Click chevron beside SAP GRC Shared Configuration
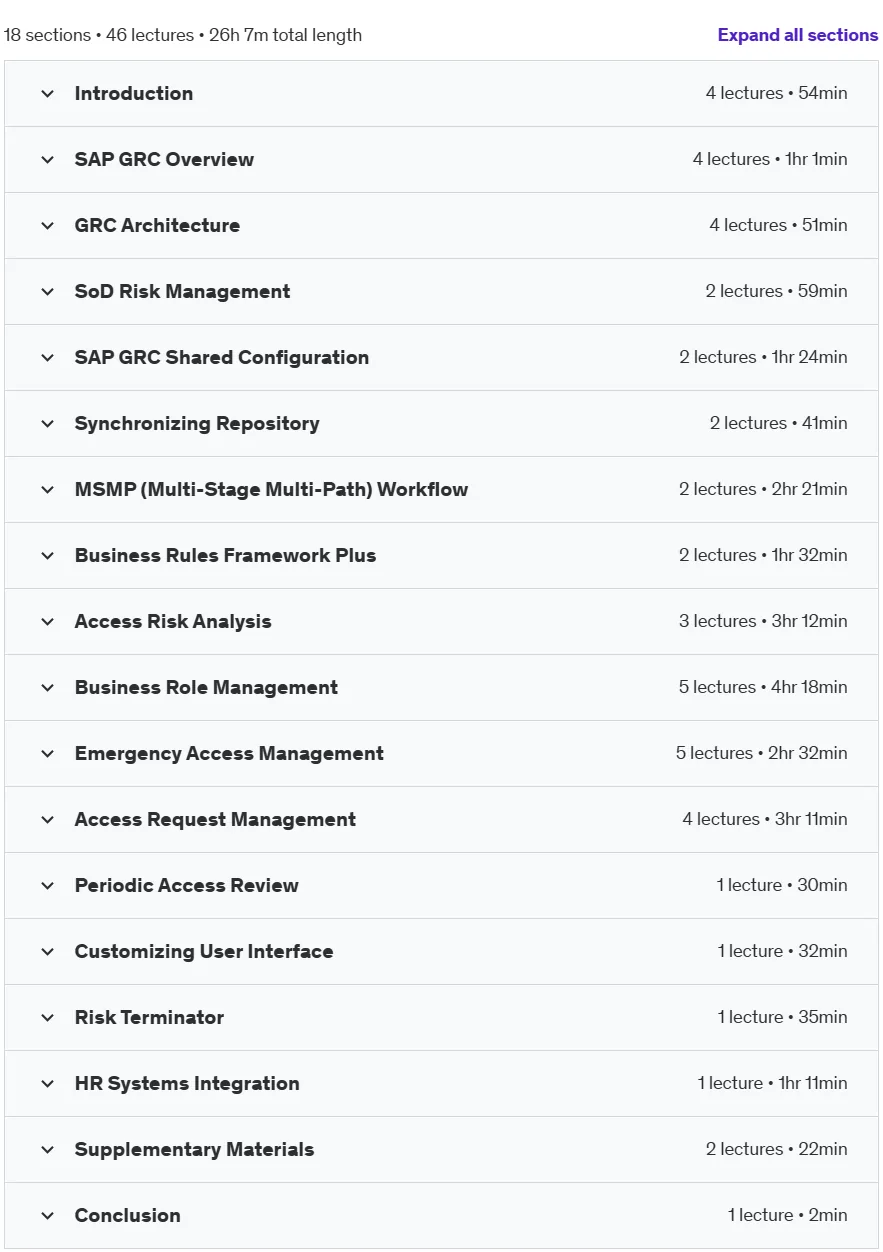Image resolution: width=883 pixels, height=1252 pixels. coord(47,358)
